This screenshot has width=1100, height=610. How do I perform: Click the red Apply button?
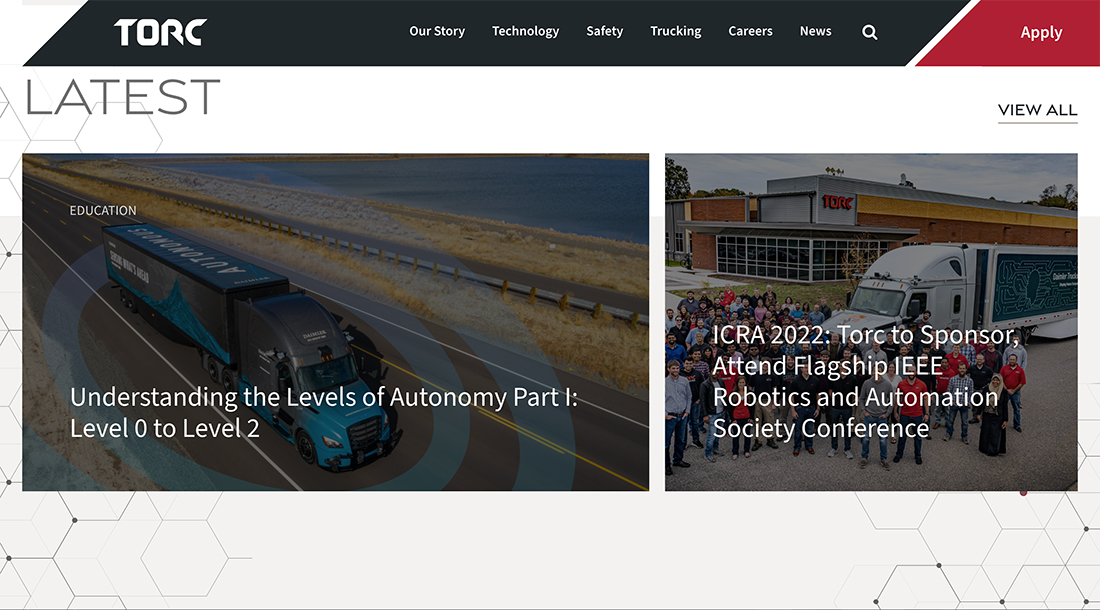pyautogui.click(x=1041, y=33)
